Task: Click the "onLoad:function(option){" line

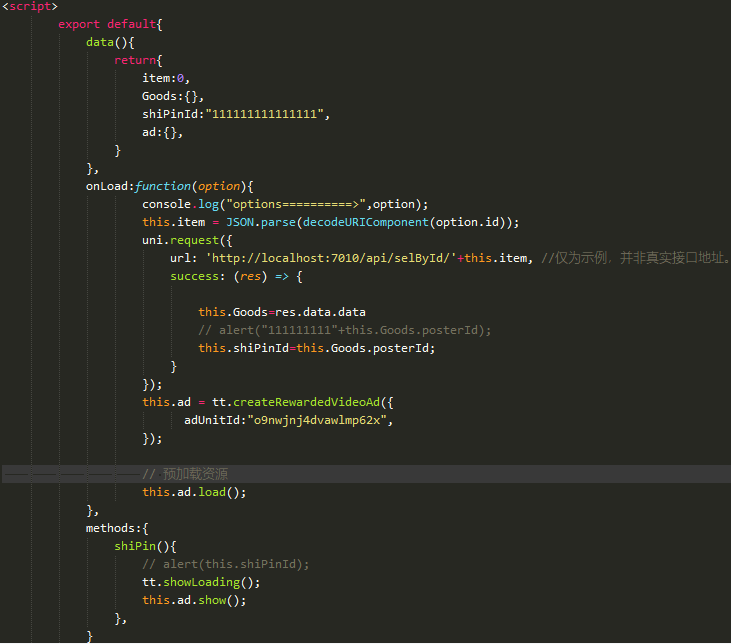Action: pos(170,187)
